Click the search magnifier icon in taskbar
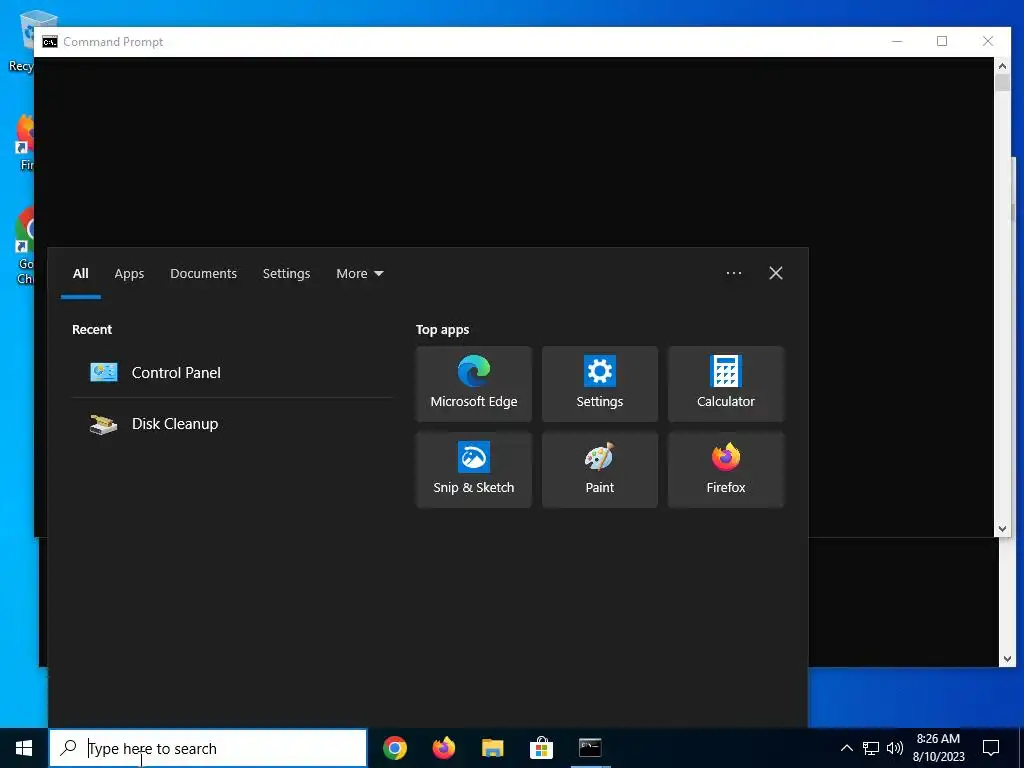Image resolution: width=1024 pixels, height=768 pixels. click(68, 748)
